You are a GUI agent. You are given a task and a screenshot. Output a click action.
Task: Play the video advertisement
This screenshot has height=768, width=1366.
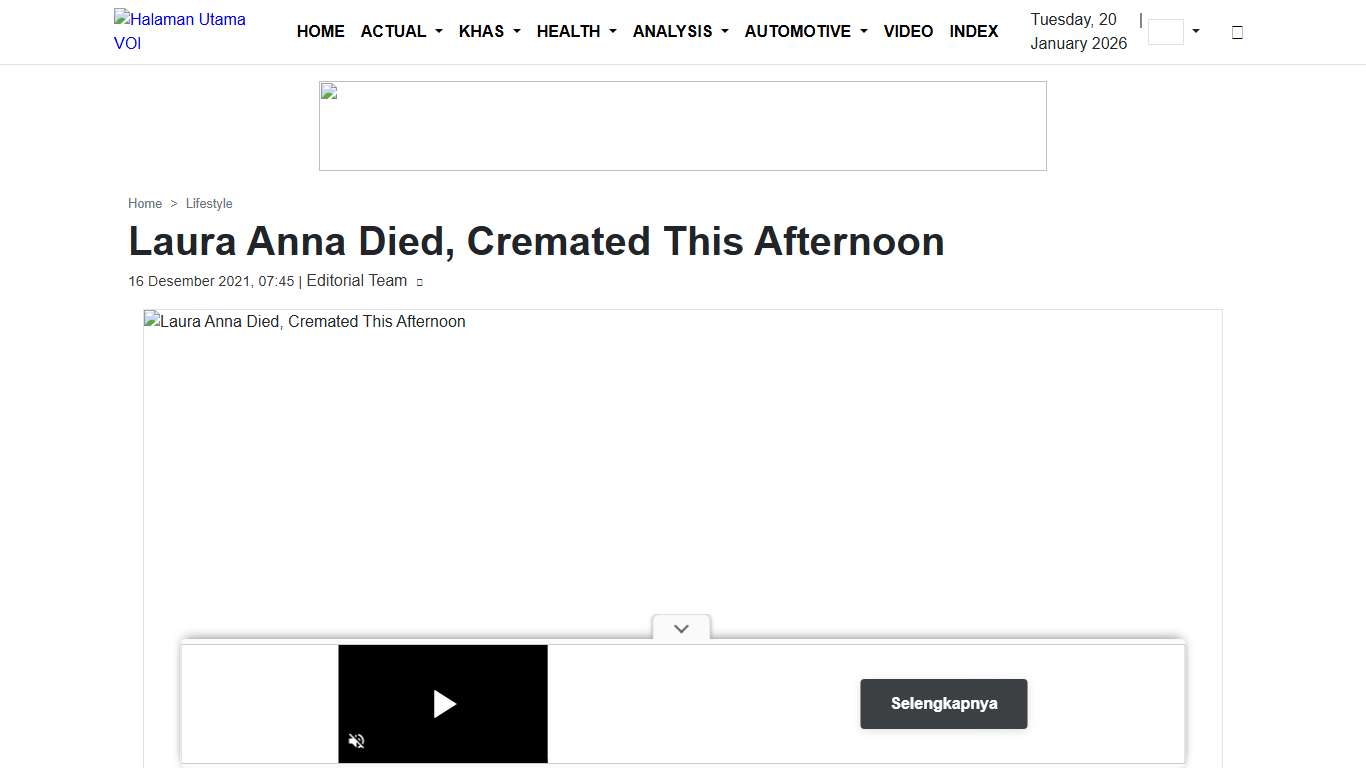click(x=444, y=704)
